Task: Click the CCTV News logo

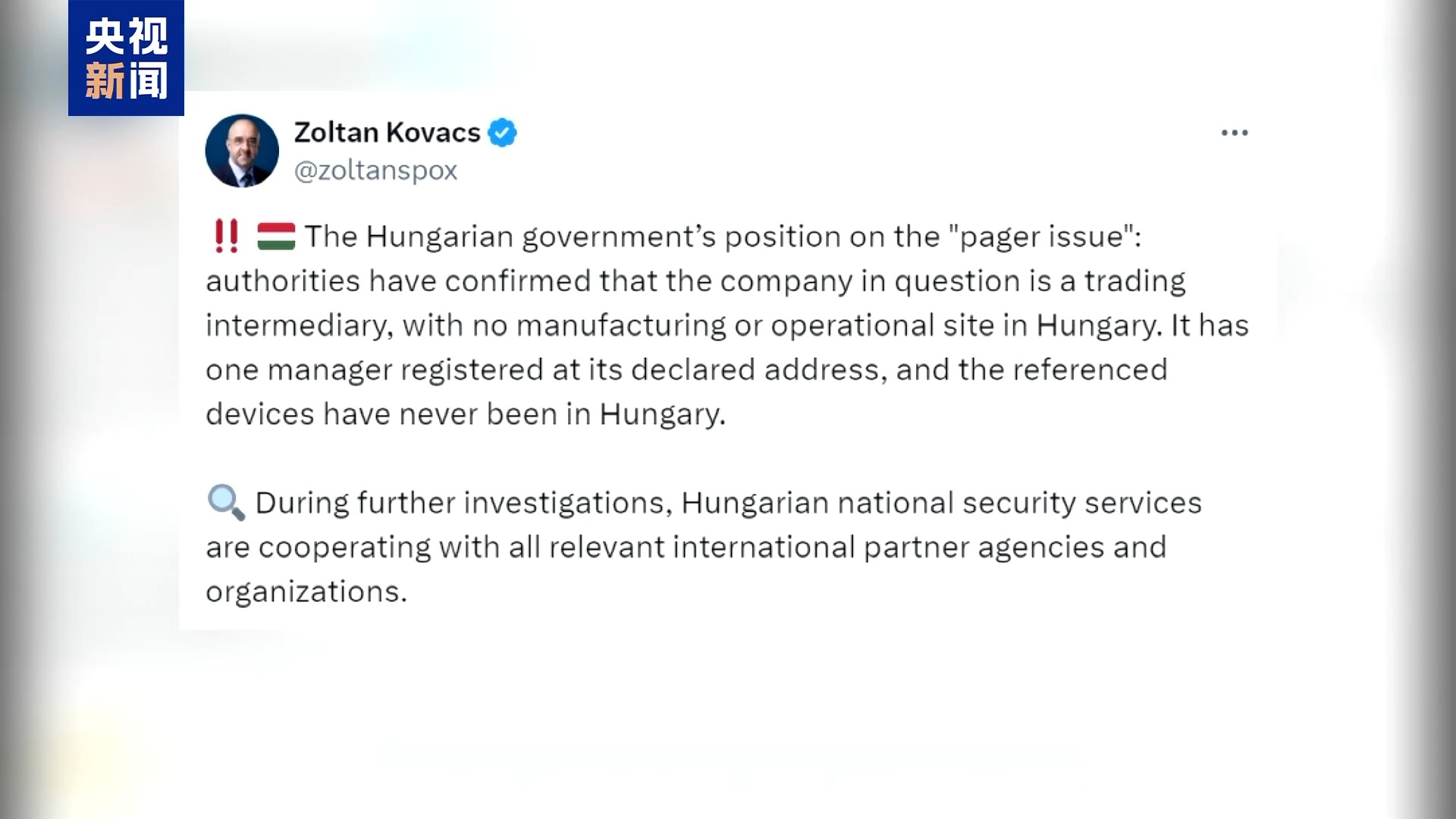Action: click(126, 58)
